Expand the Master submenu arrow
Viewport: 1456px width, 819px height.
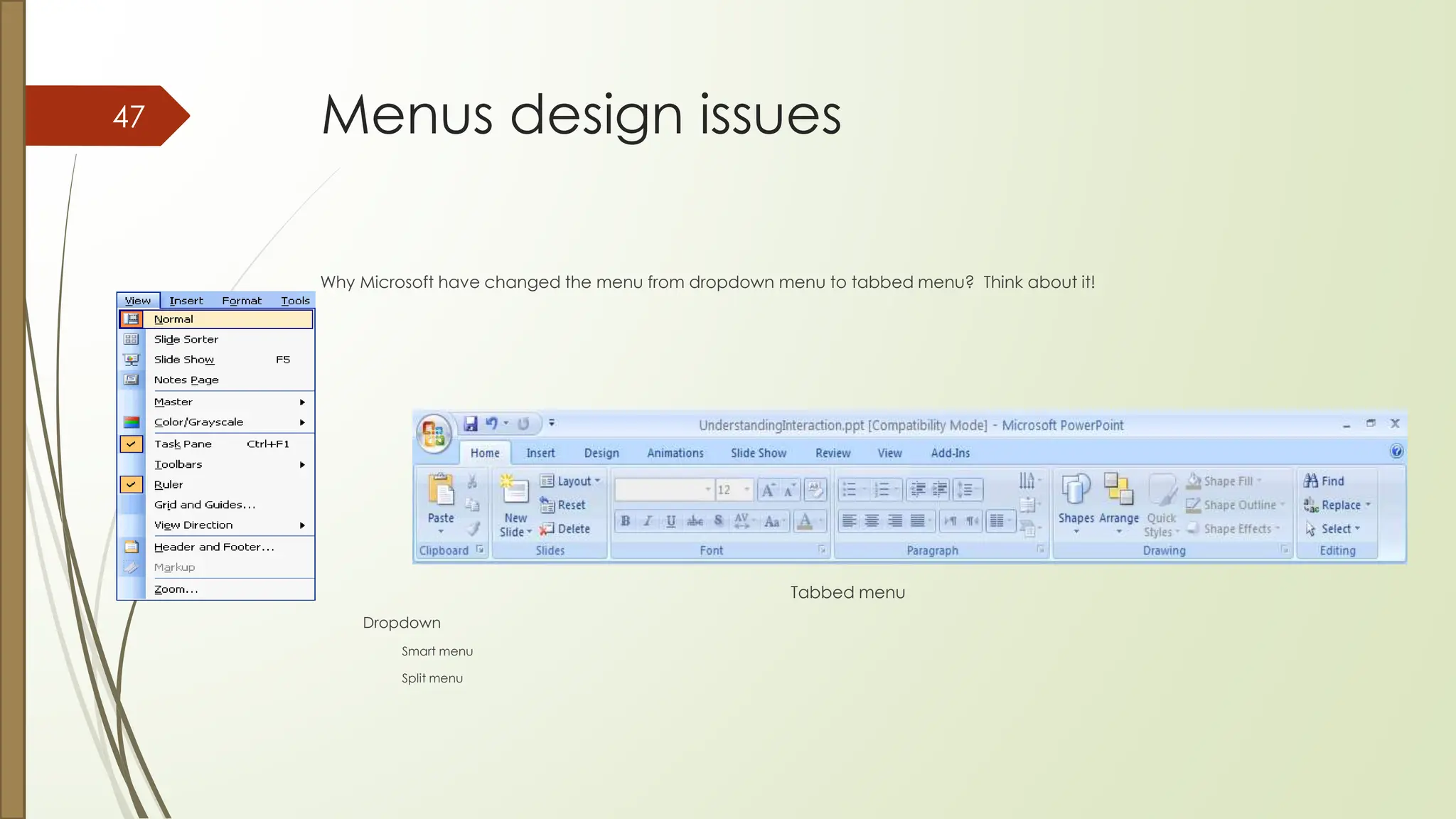[302, 402]
